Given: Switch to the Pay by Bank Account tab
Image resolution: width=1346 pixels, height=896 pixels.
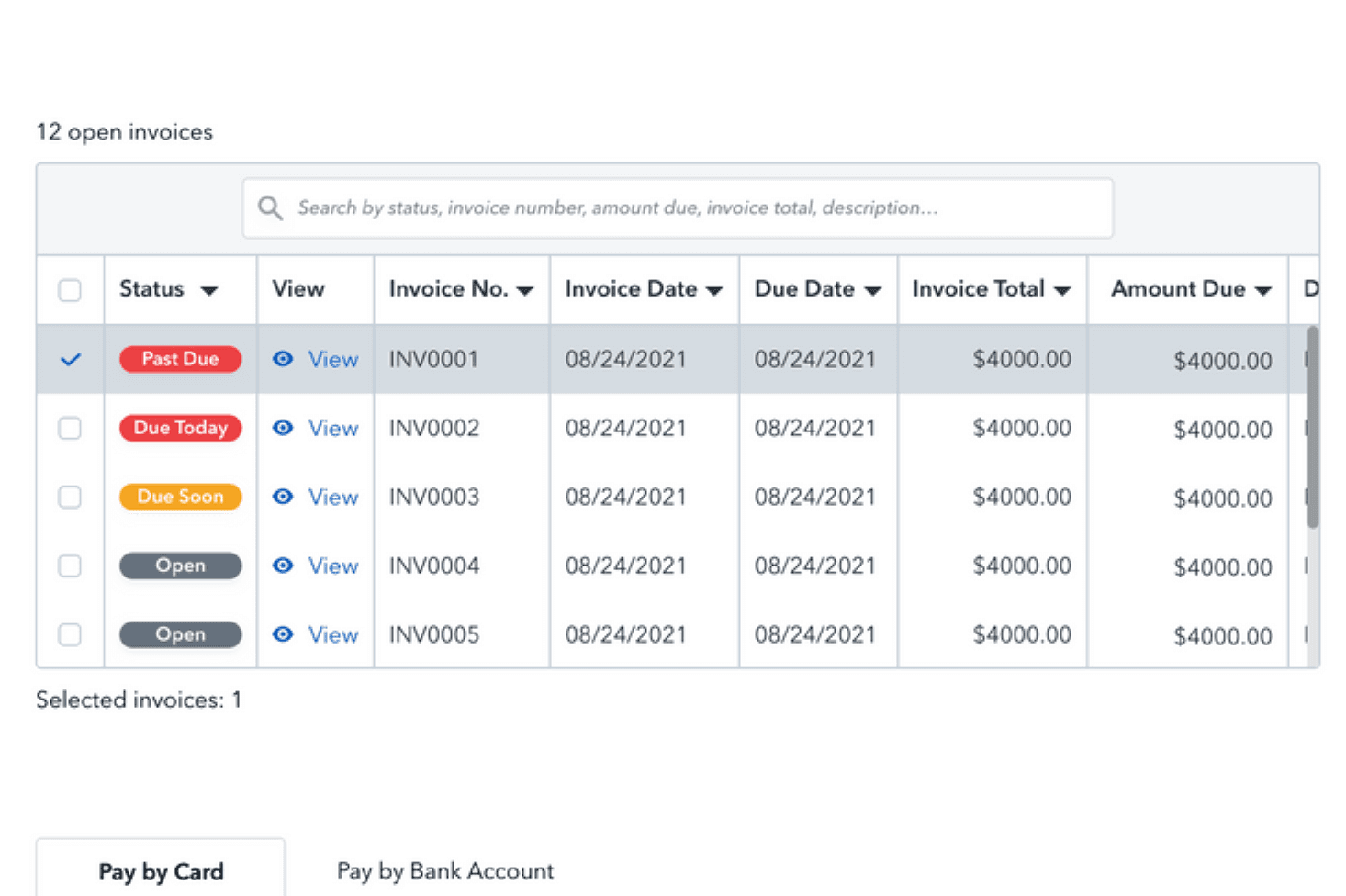Looking at the screenshot, I should pyautogui.click(x=445, y=870).
